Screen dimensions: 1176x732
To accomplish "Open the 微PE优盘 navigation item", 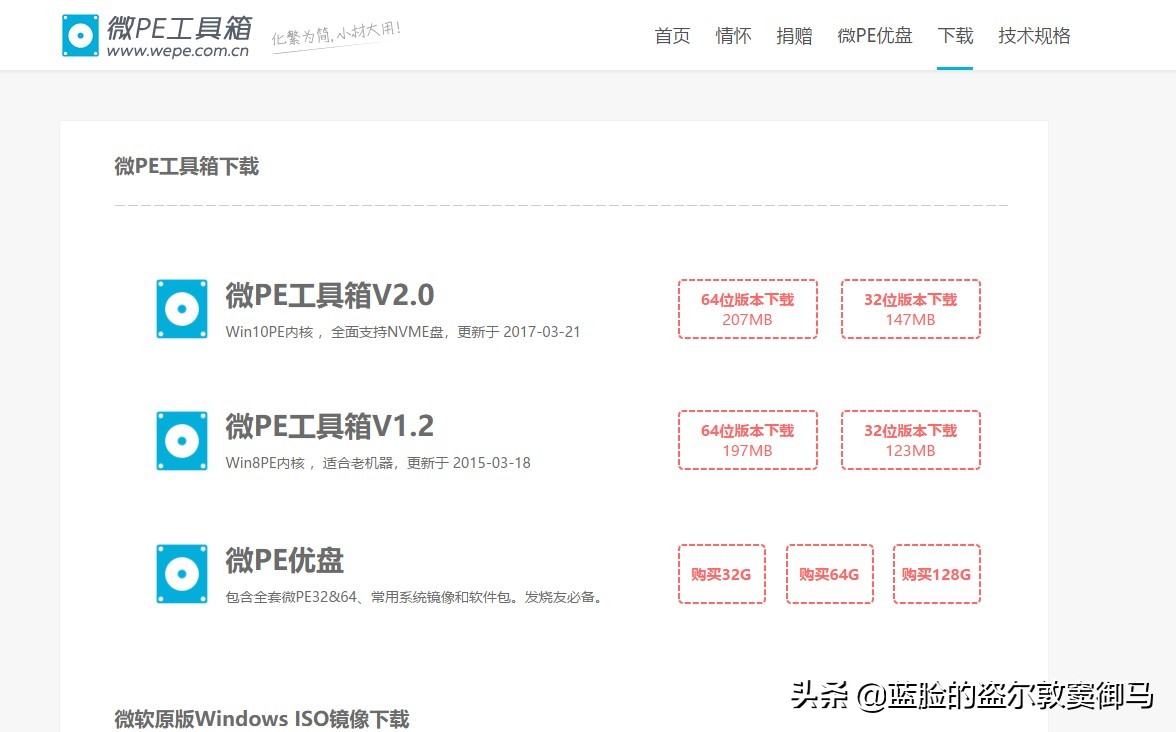I will pos(875,35).
